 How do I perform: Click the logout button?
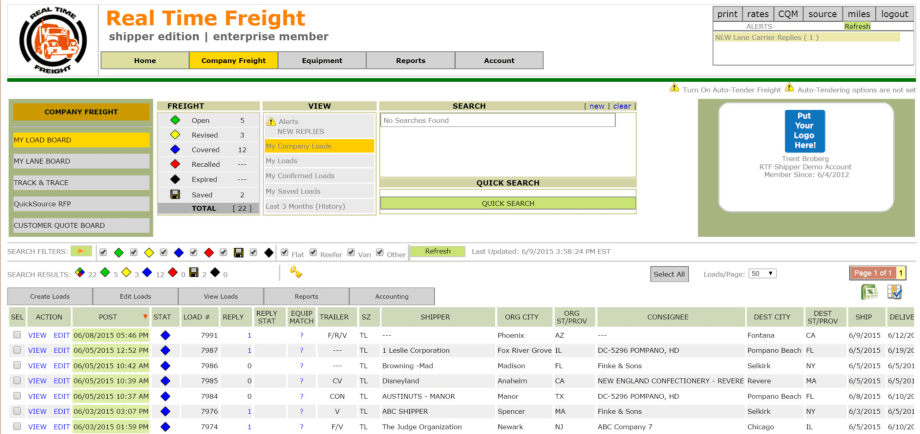(894, 14)
